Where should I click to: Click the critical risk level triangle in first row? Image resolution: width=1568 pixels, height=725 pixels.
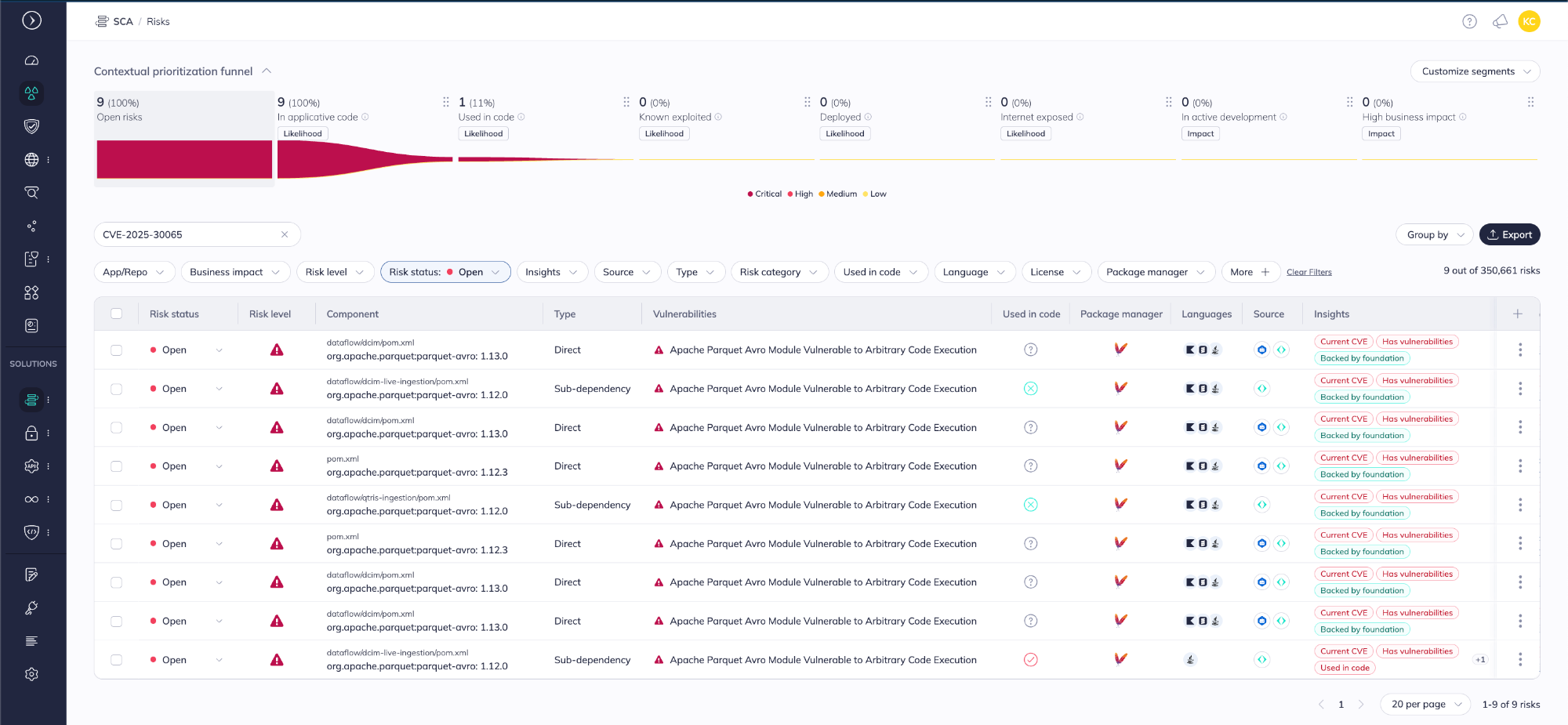click(277, 350)
